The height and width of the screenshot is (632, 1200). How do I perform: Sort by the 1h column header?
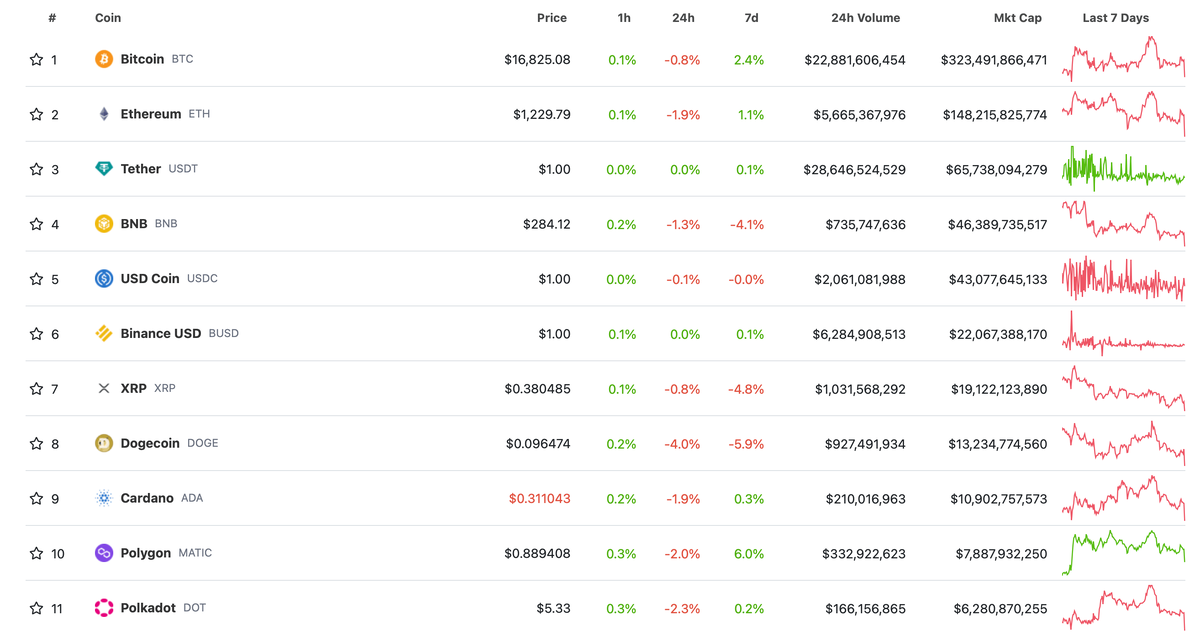[624, 18]
